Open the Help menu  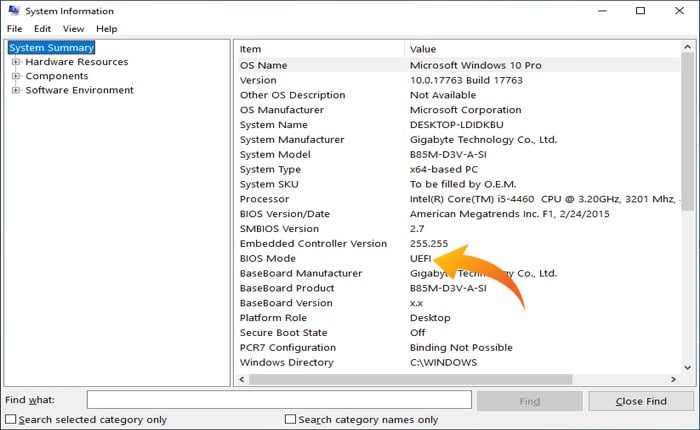click(x=106, y=29)
